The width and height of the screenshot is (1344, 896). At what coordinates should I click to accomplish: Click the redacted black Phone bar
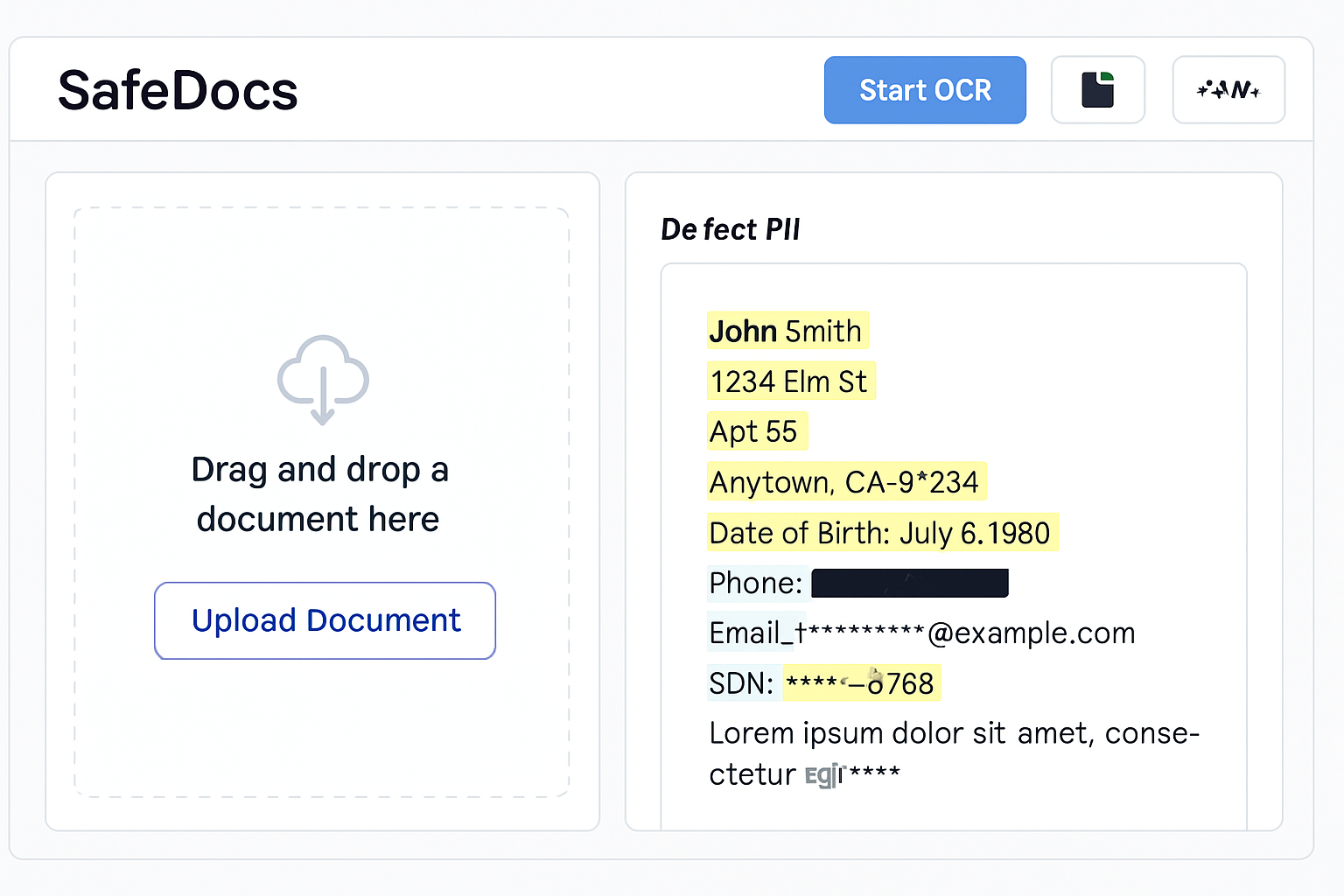pyautogui.click(x=909, y=583)
